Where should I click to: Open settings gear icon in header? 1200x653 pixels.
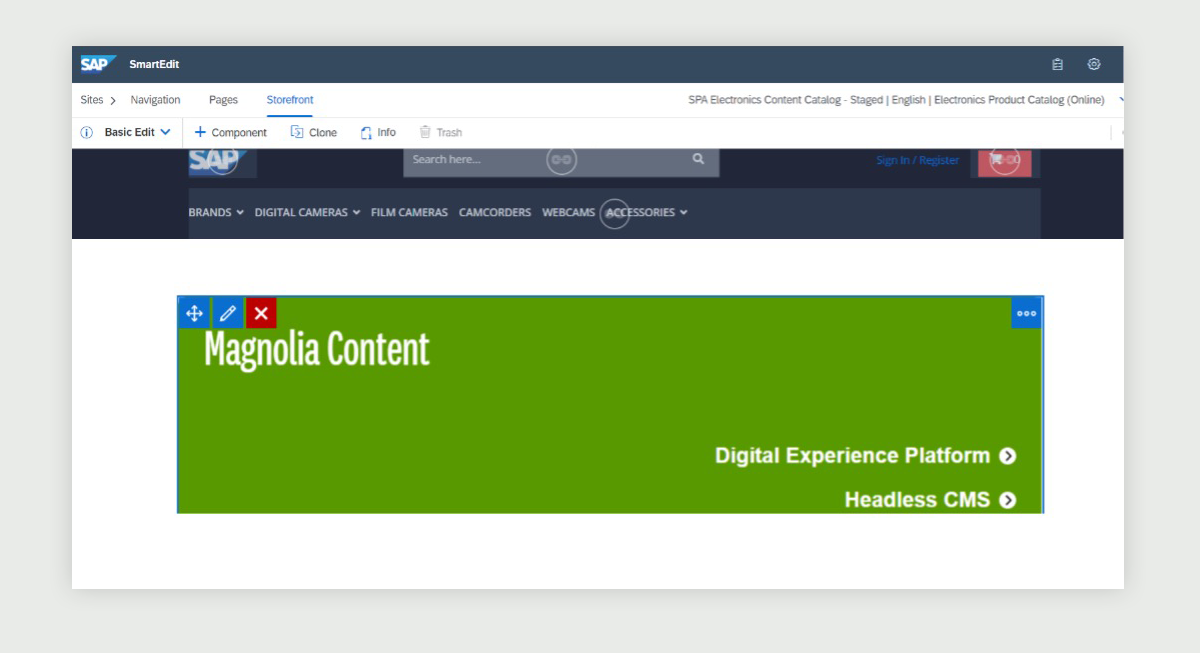pos(1094,65)
